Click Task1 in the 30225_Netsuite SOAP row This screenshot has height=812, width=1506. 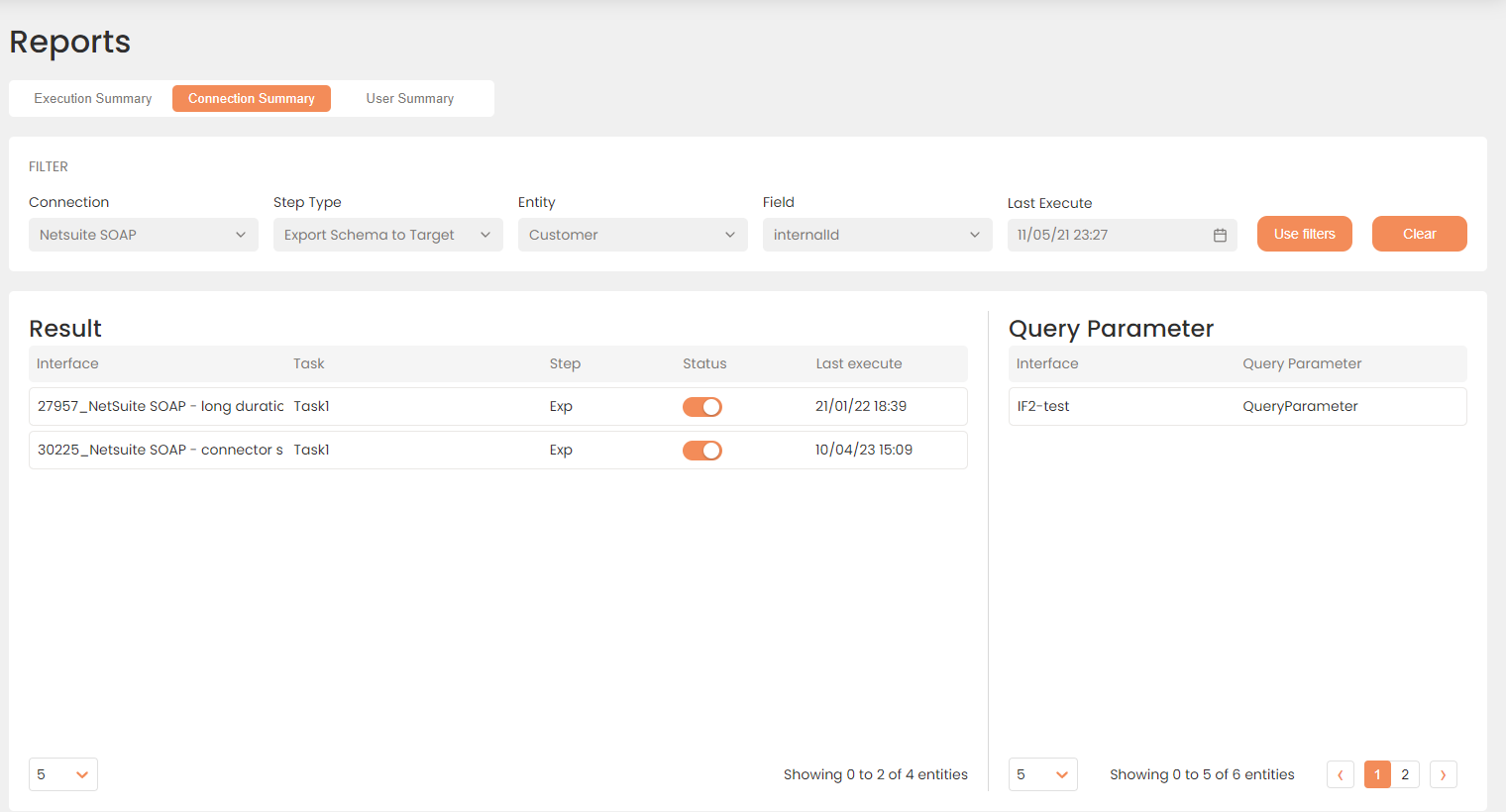tap(311, 450)
